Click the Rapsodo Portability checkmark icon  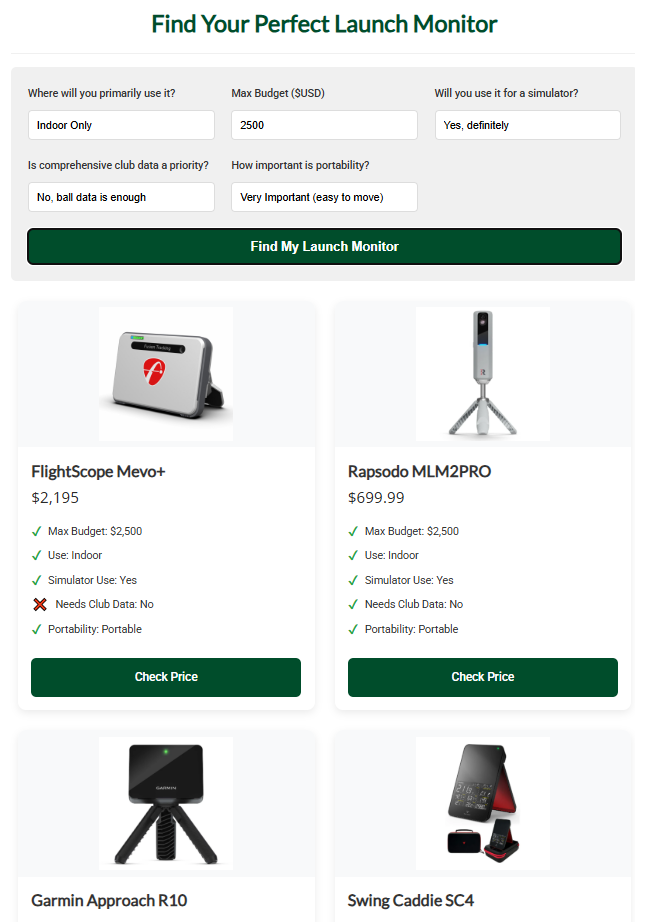point(353,629)
